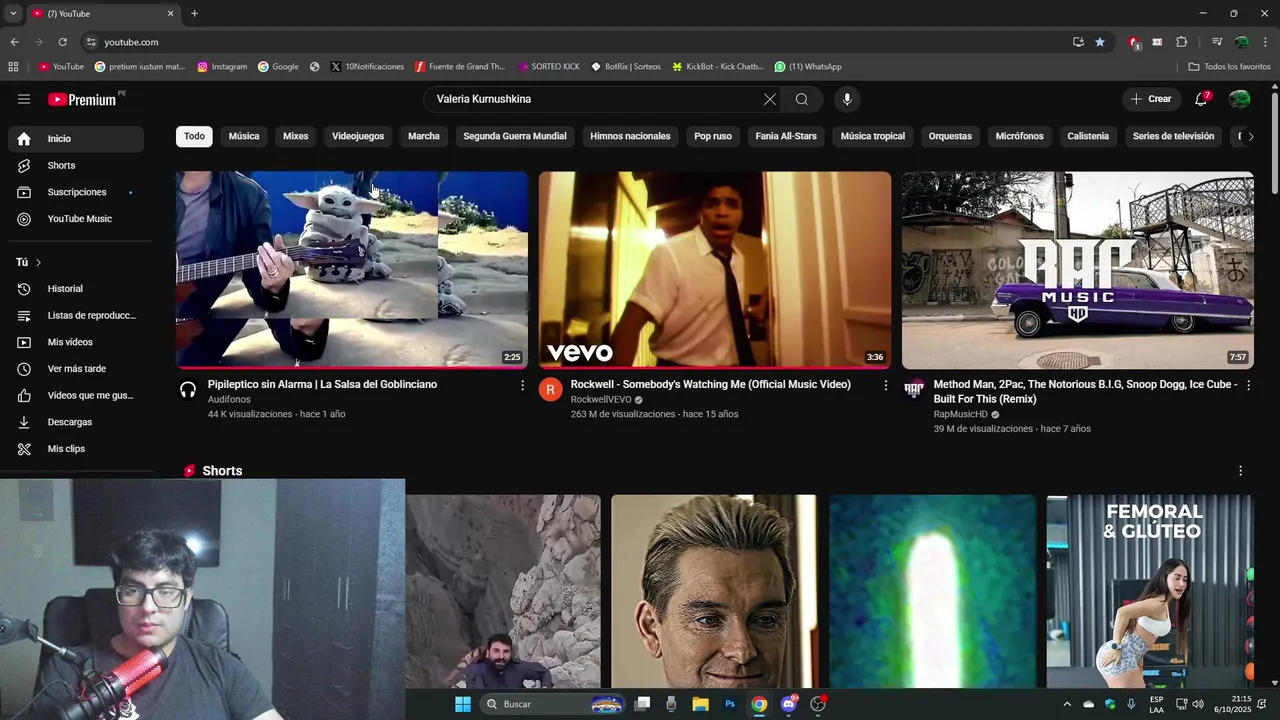Open Descargas in the sidebar
Image resolution: width=1280 pixels, height=720 pixels.
coord(76,422)
